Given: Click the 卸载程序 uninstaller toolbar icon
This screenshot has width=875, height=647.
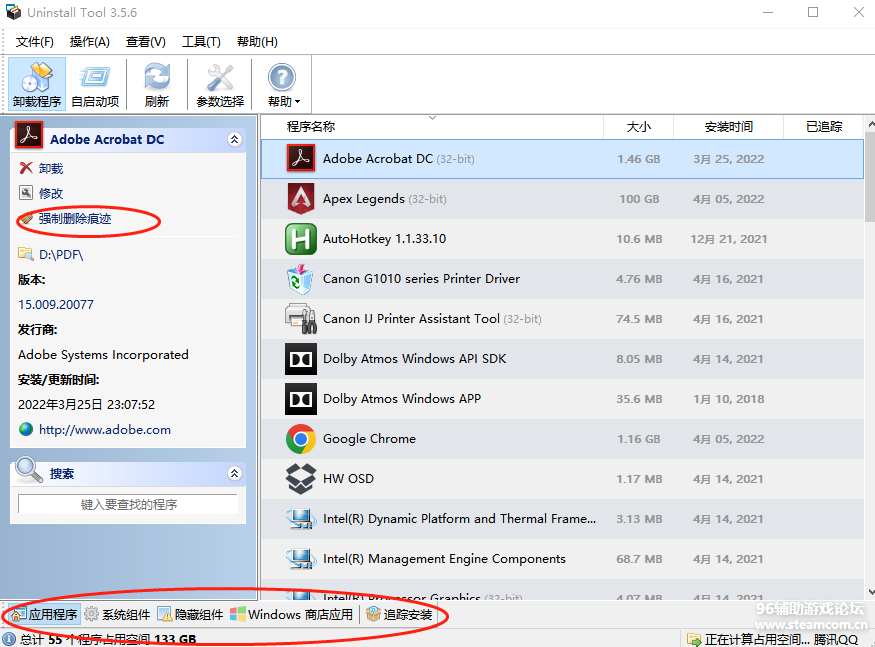Looking at the screenshot, I should [x=37, y=84].
